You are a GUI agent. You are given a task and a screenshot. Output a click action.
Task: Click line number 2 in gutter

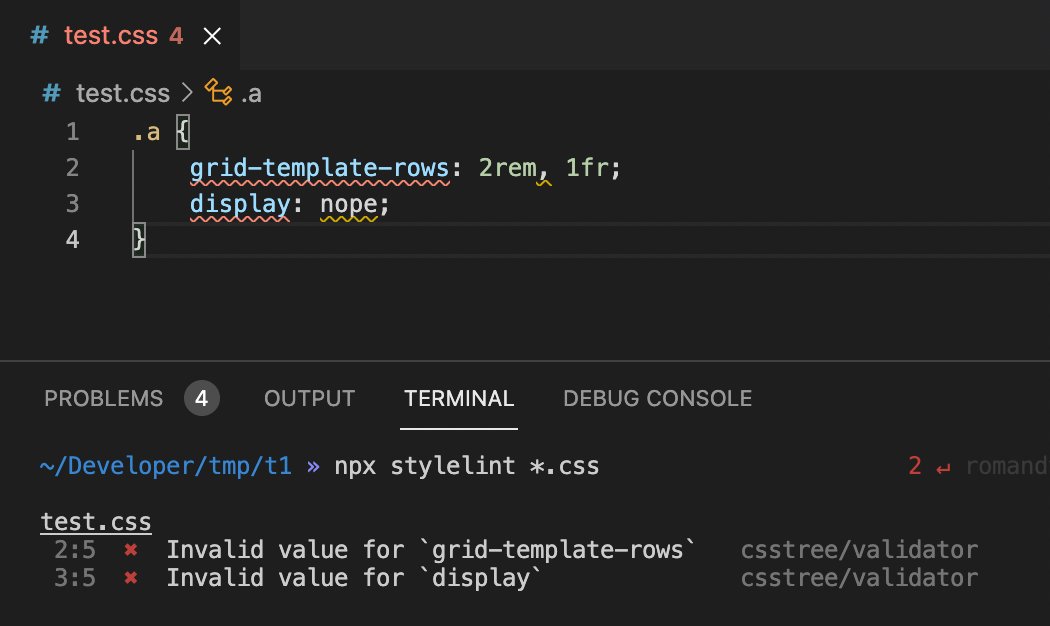pyautogui.click(x=72, y=167)
